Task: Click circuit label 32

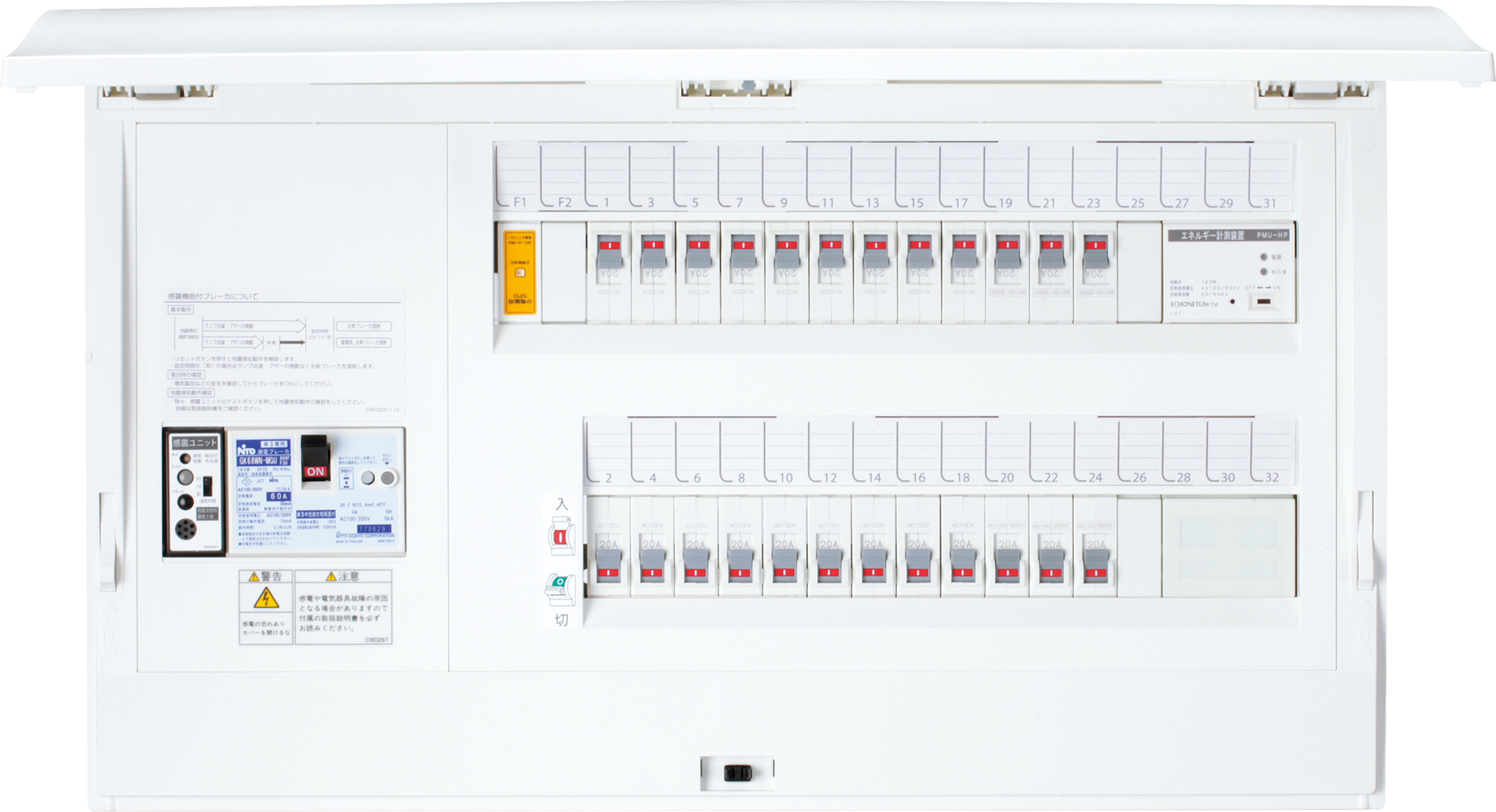Action: (1272, 478)
